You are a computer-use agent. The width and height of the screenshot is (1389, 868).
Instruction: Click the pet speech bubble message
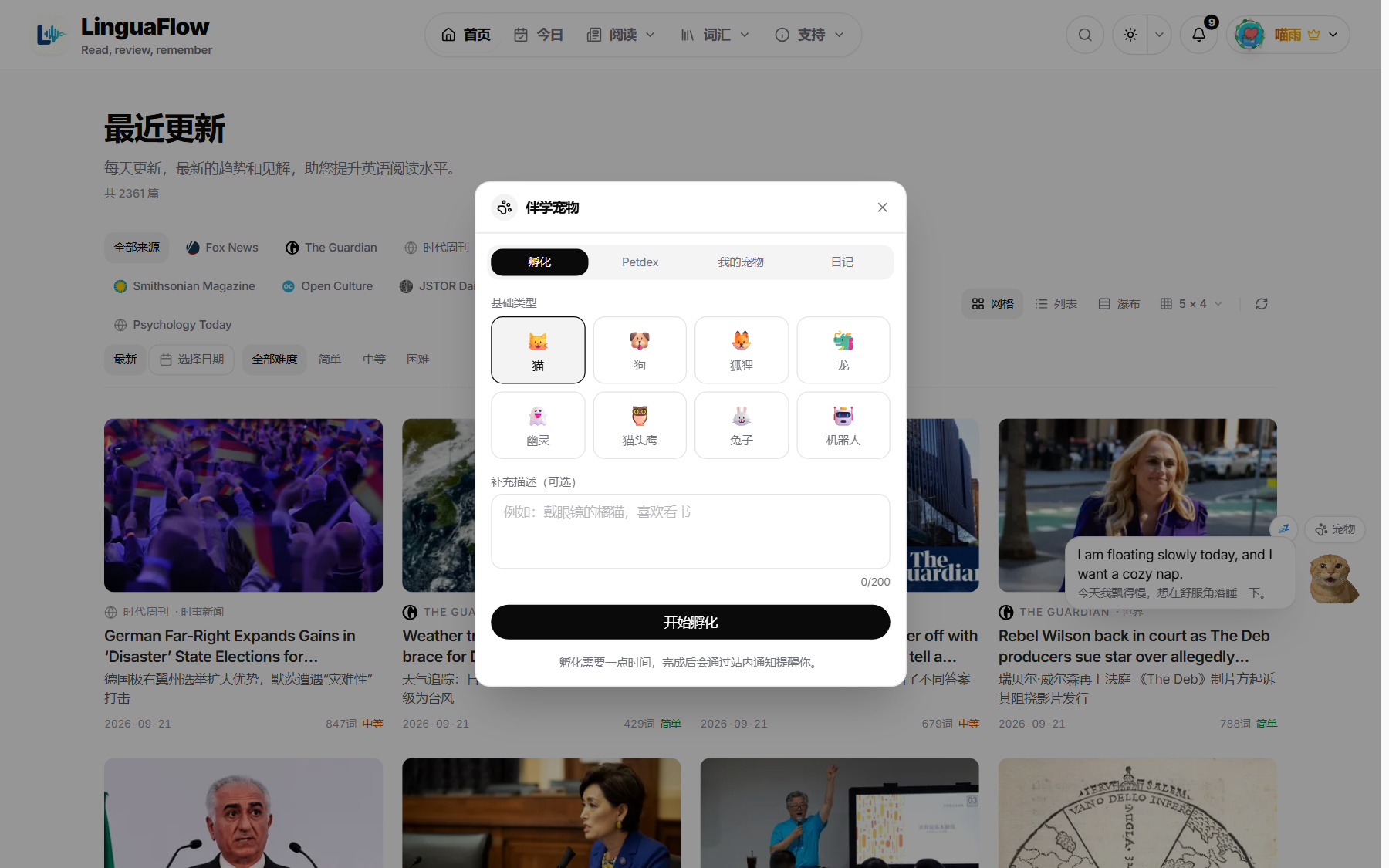click(x=1180, y=573)
